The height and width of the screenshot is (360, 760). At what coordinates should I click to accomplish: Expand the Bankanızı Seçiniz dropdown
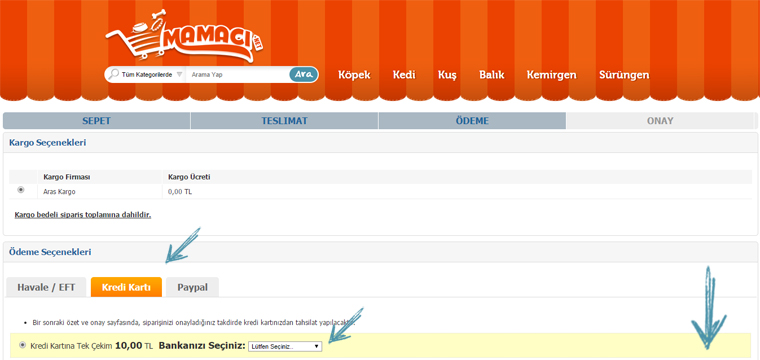pos(285,346)
